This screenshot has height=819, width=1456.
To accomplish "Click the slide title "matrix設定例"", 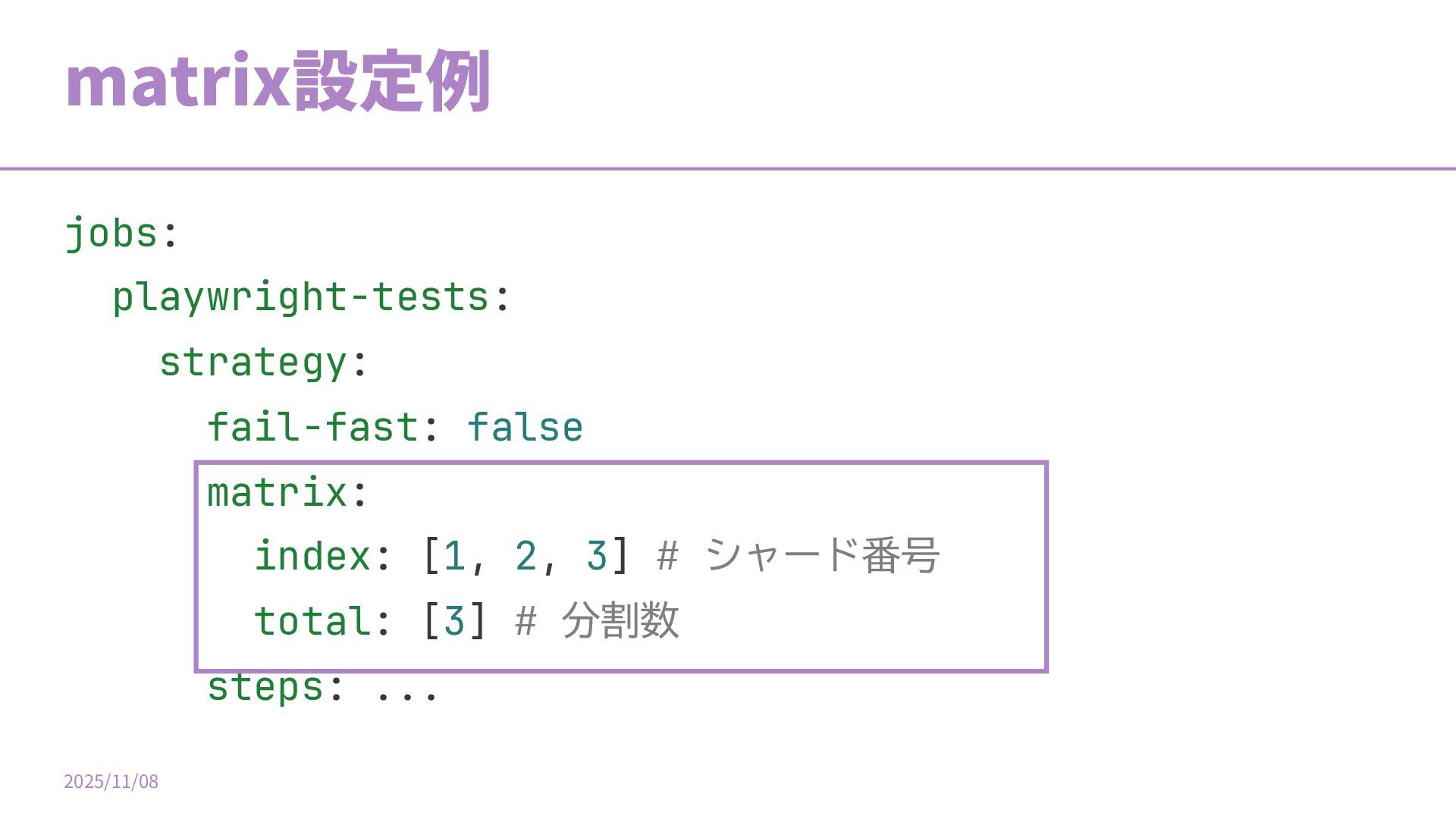I will tap(278, 81).
